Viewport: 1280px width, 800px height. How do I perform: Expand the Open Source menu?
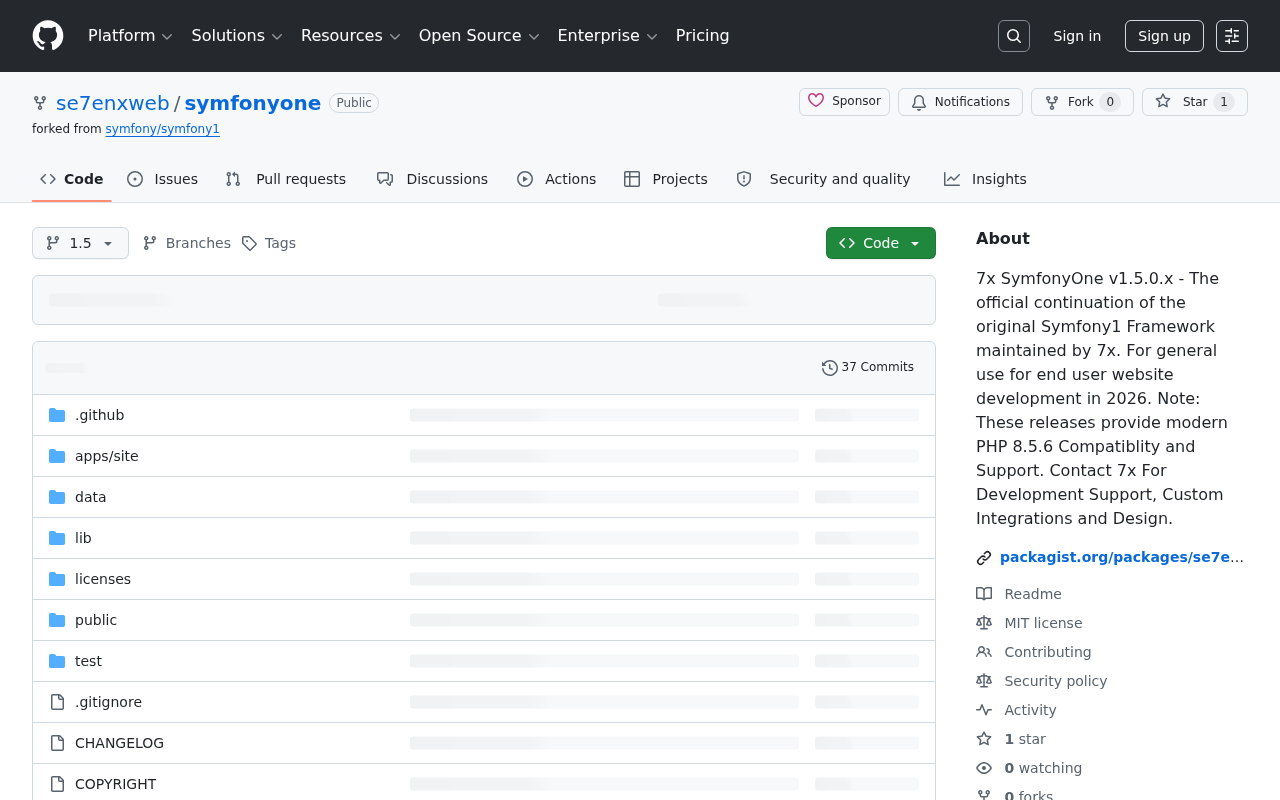[x=479, y=36]
